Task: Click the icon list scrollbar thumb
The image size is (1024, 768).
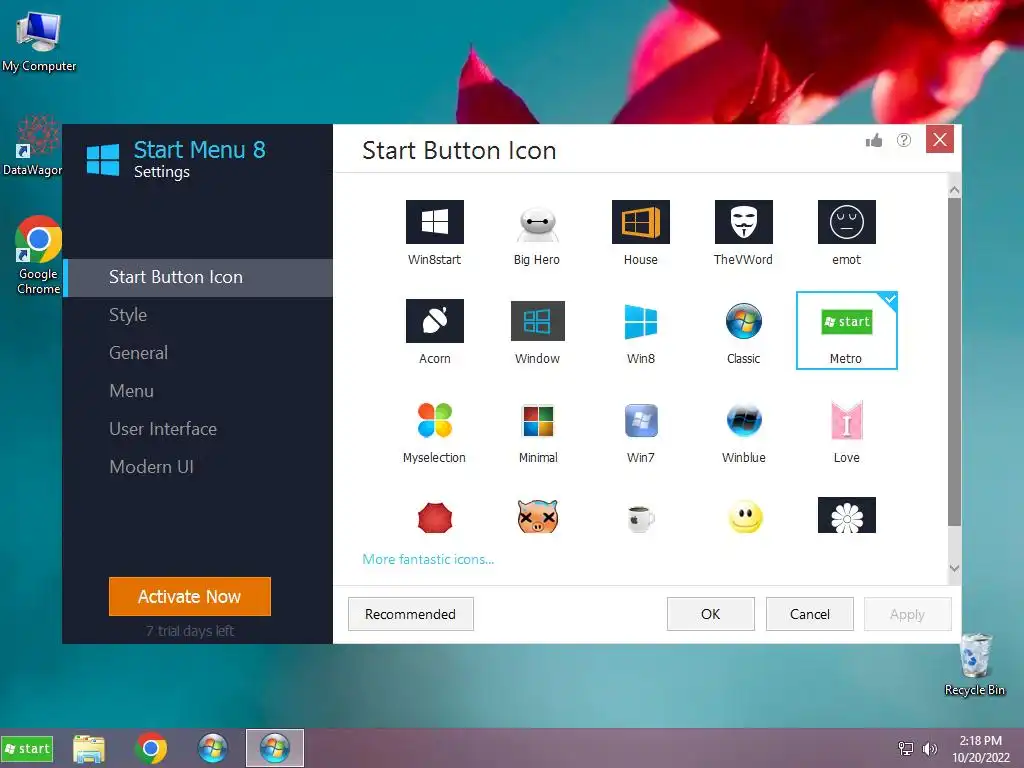Action: (954, 361)
